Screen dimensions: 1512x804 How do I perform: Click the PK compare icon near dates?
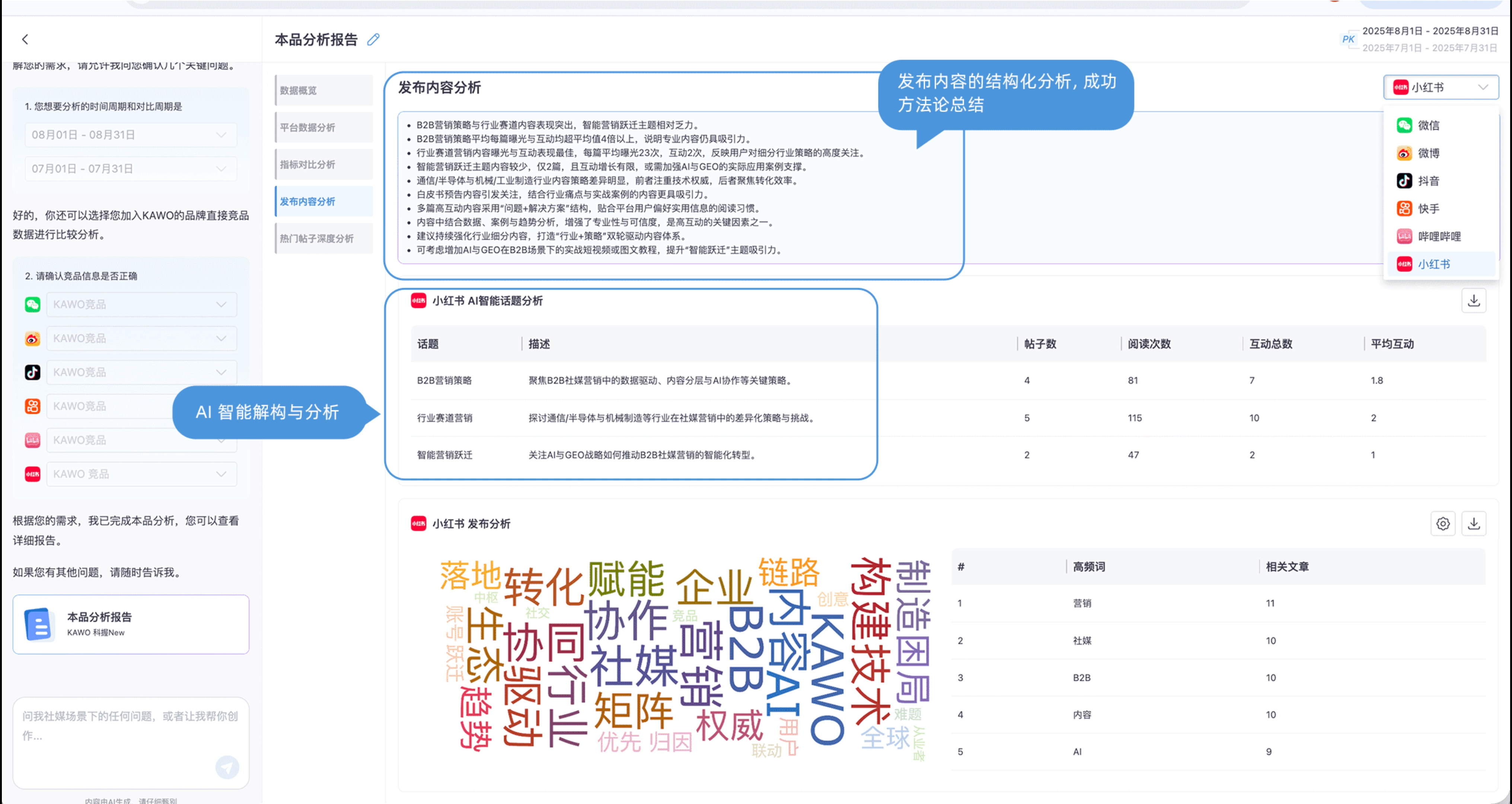(1348, 39)
